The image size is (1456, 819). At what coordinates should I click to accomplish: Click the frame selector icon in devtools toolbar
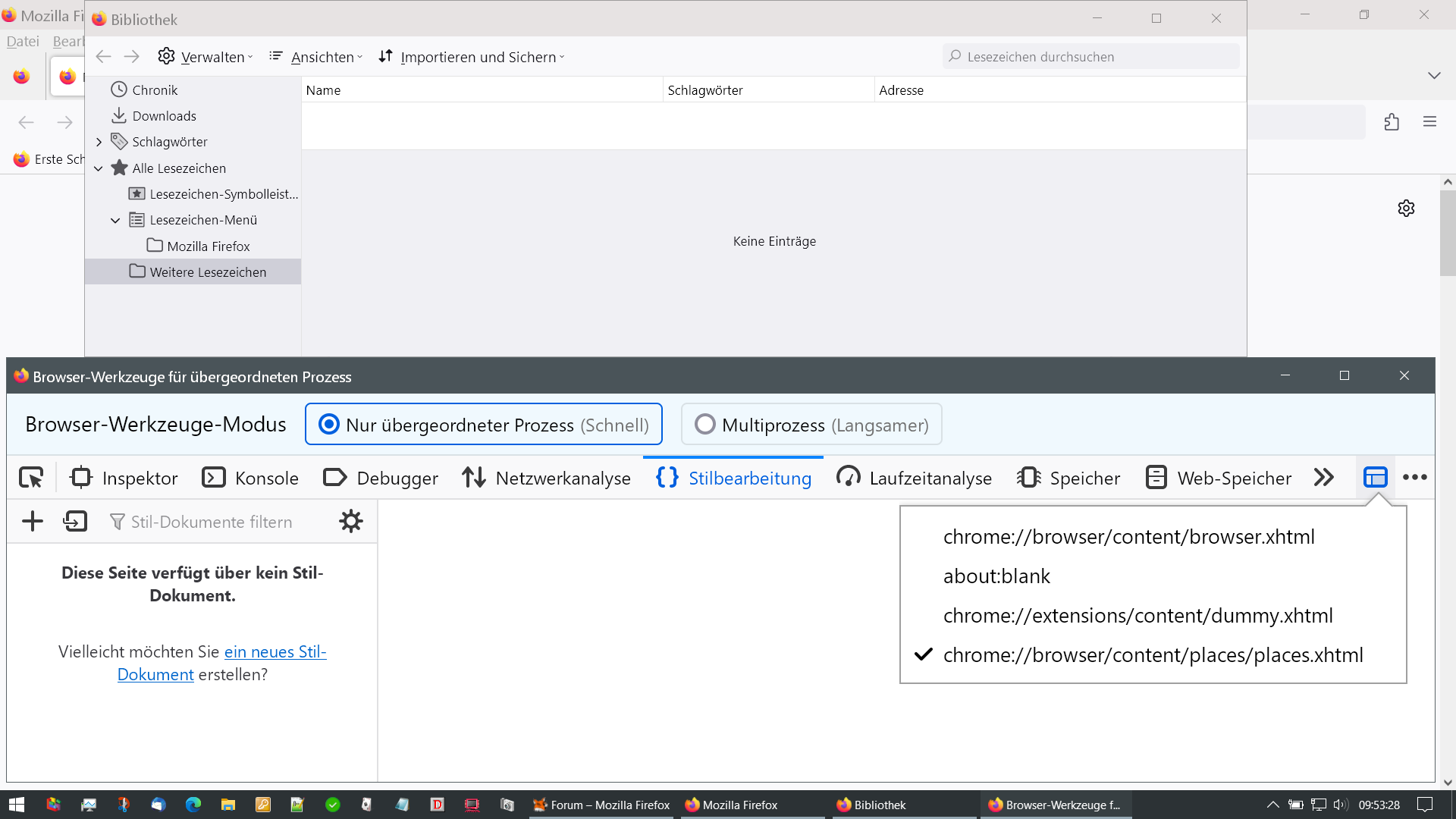coord(1375,478)
